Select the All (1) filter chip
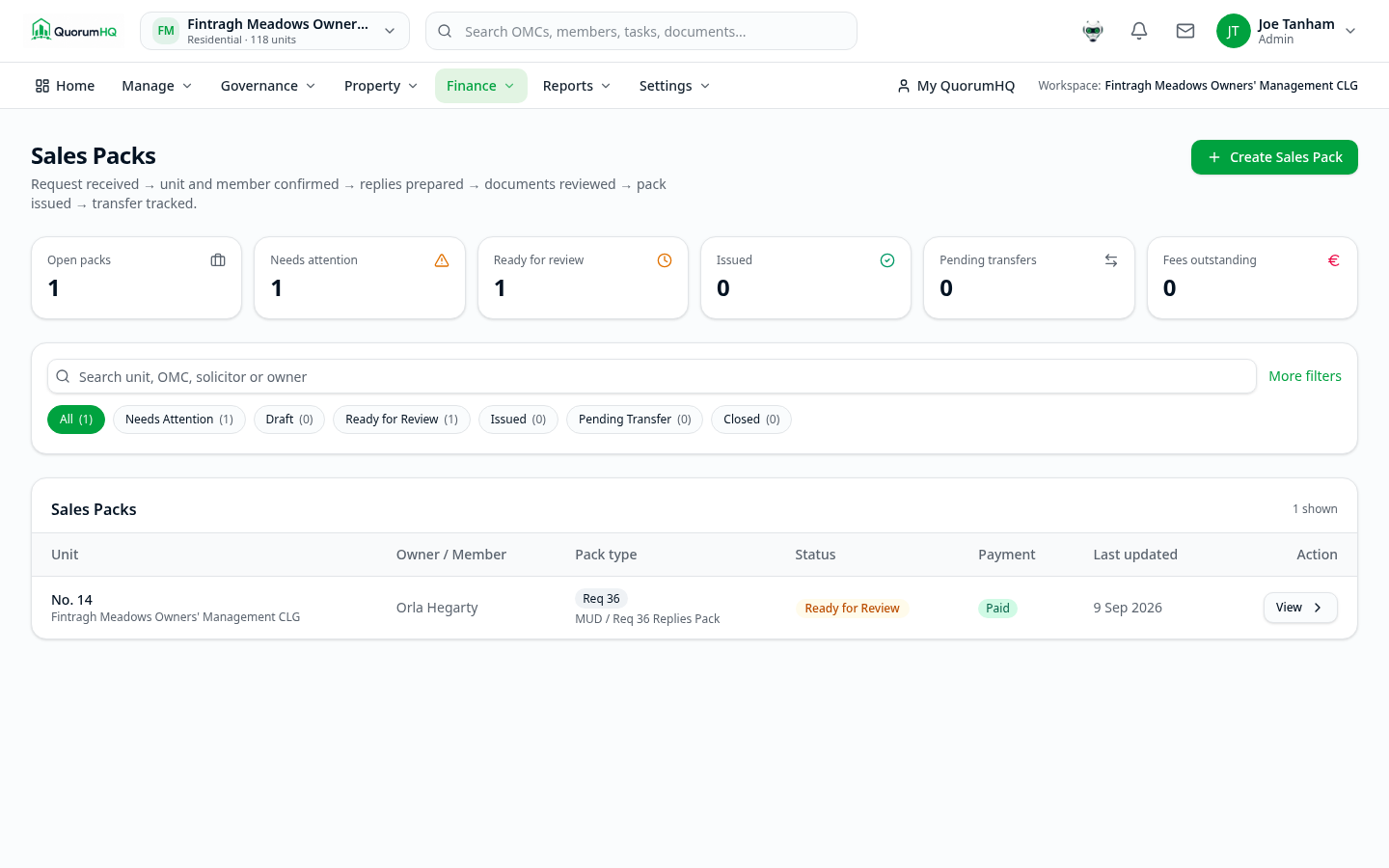Image resolution: width=1389 pixels, height=868 pixels. [76, 420]
